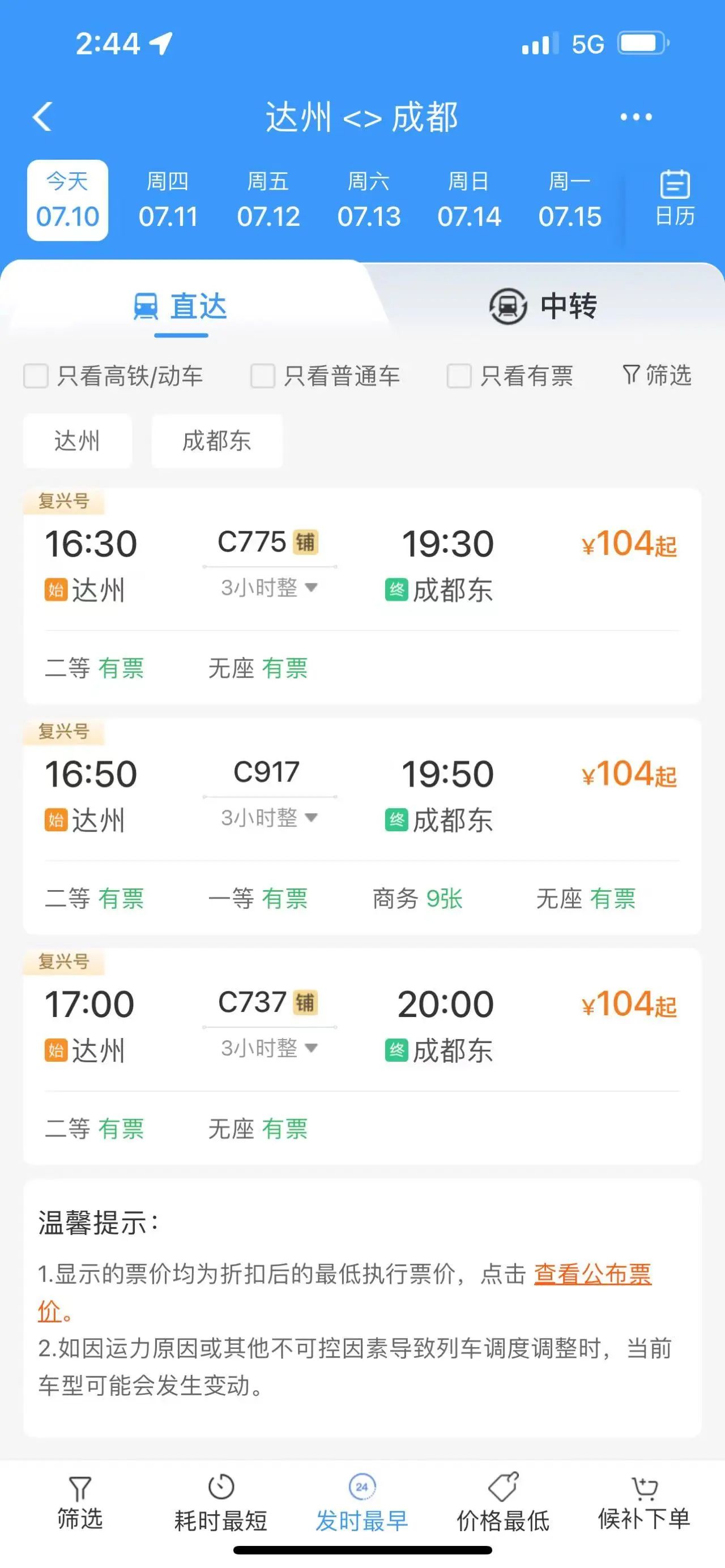
Task: Expand C737 duration stops dropdown
Action: click(311, 1048)
